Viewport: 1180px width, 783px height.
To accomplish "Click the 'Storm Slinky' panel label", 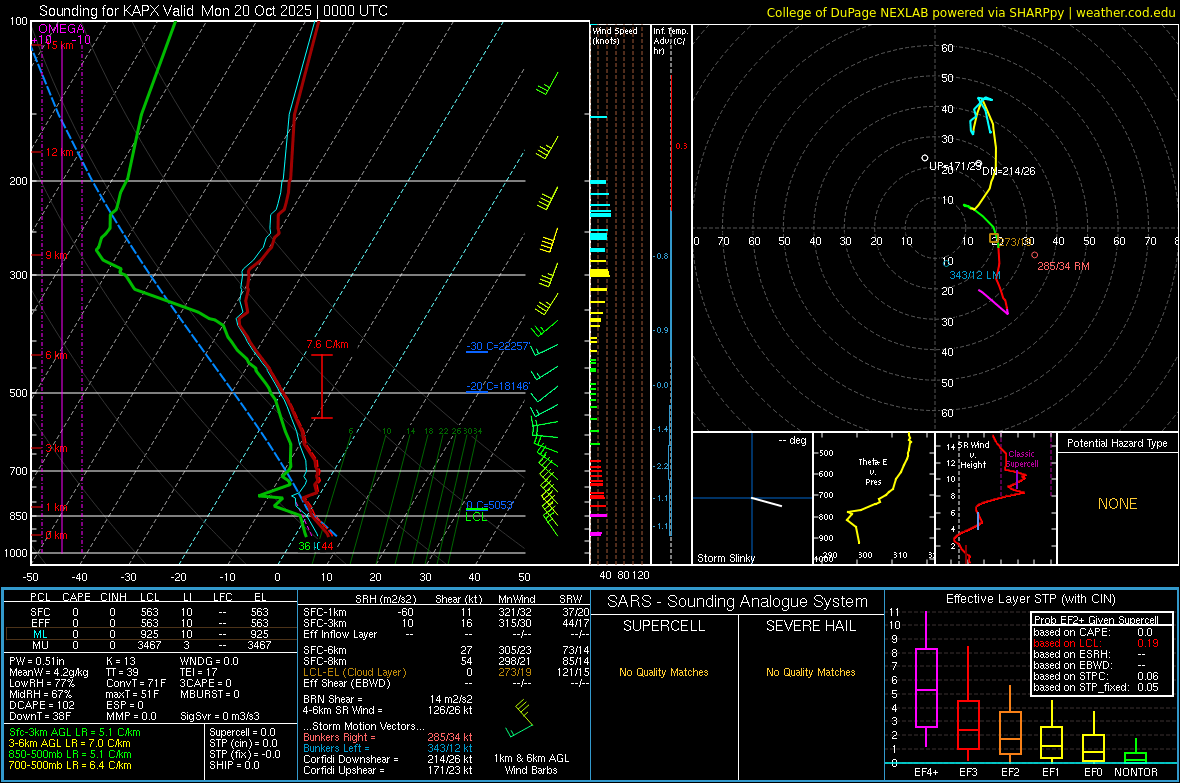I will [725, 558].
